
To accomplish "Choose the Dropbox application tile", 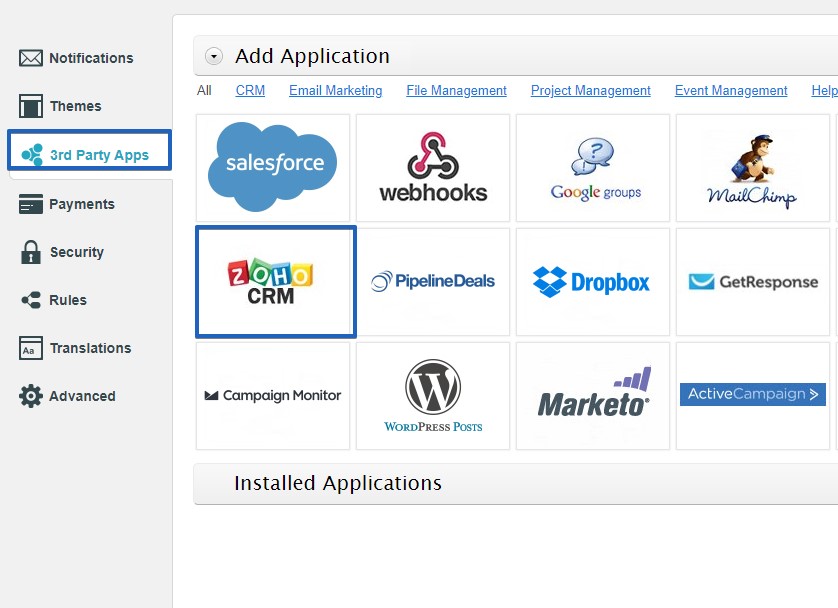I will coord(593,282).
